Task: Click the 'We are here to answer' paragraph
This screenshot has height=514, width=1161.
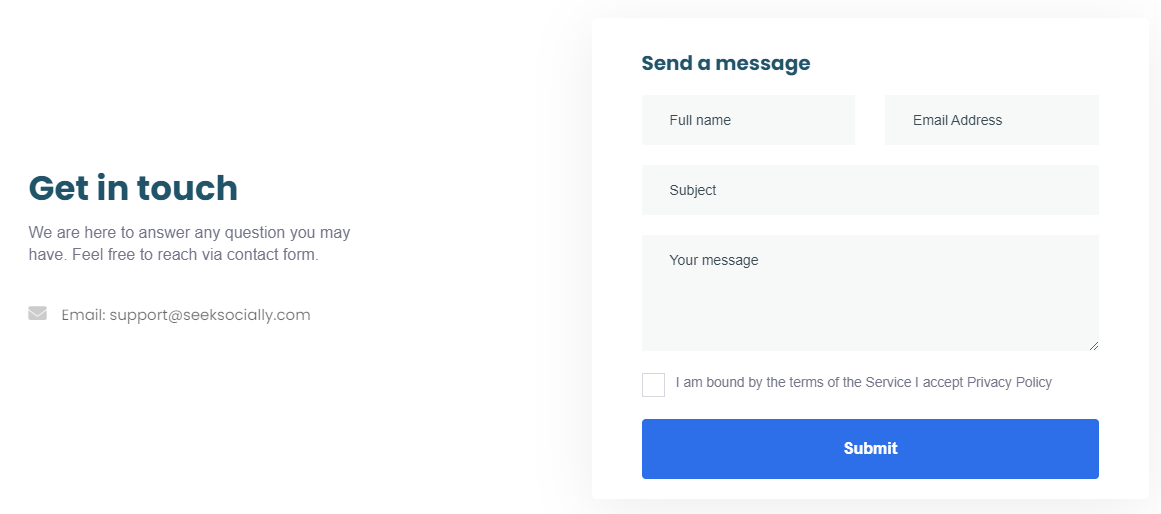Action: (189, 232)
